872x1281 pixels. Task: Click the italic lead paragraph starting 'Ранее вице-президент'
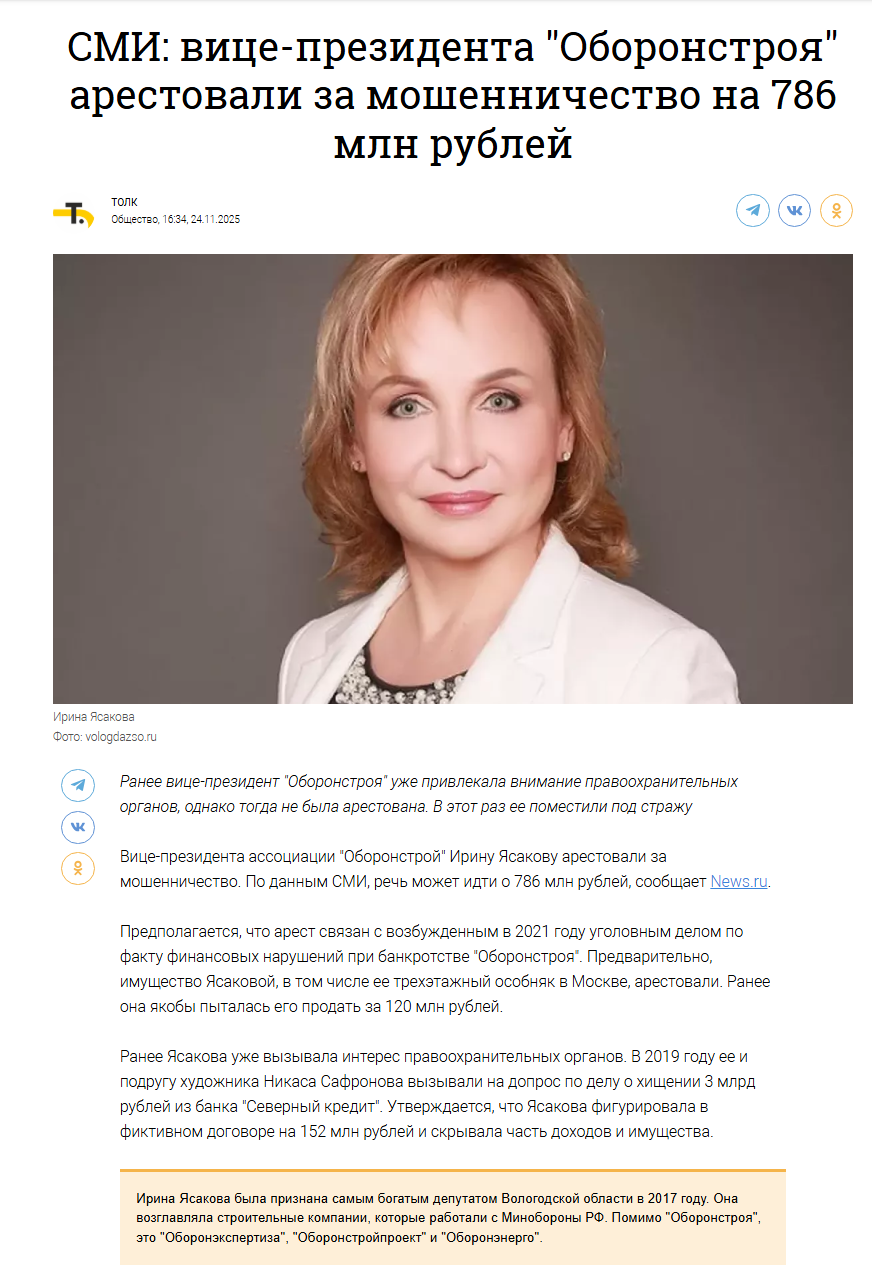(429, 793)
